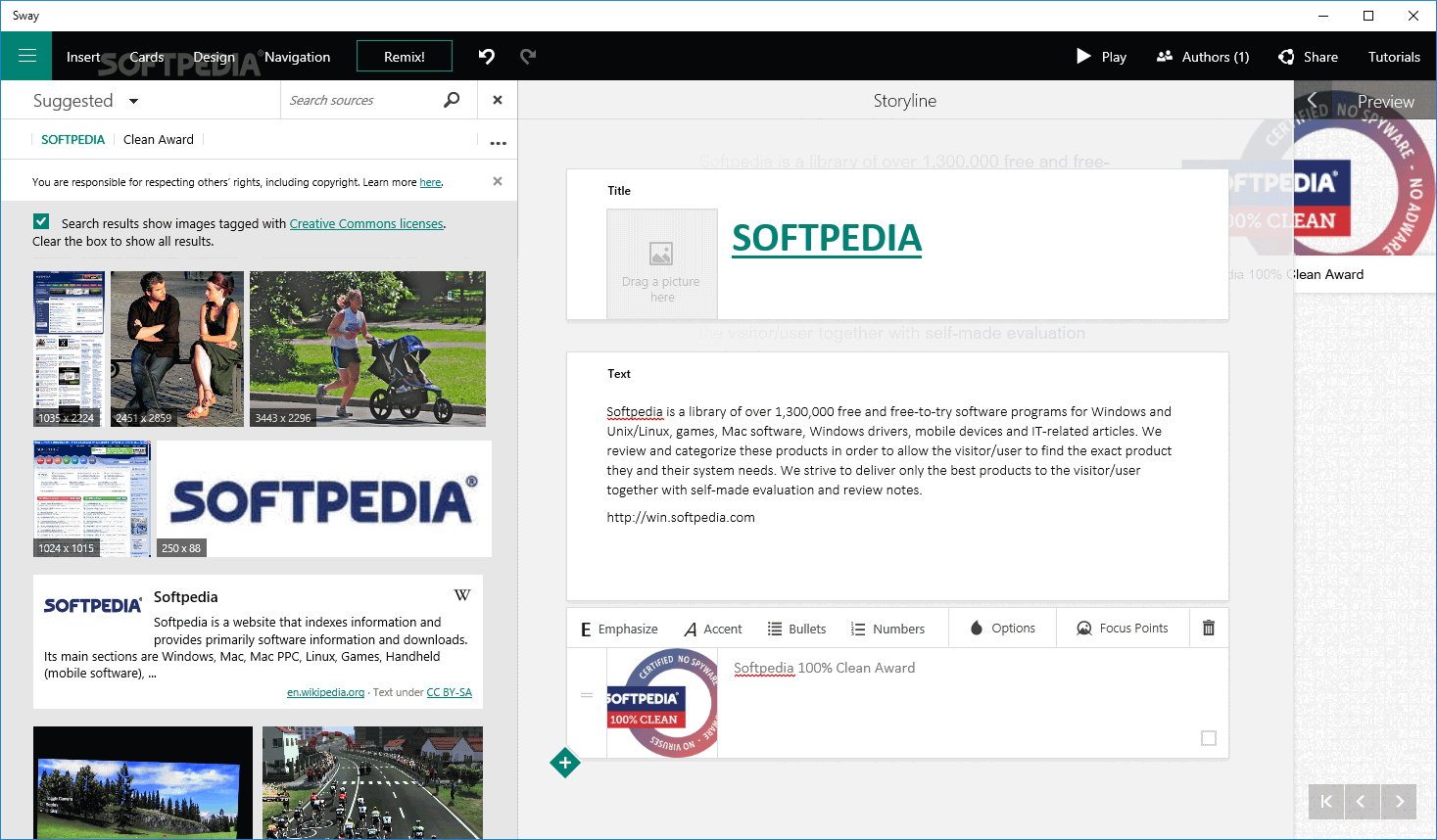Add a new card with the green plus
Image resolution: width=1437 pixels, height=840 pixels.
pos(565,763)
